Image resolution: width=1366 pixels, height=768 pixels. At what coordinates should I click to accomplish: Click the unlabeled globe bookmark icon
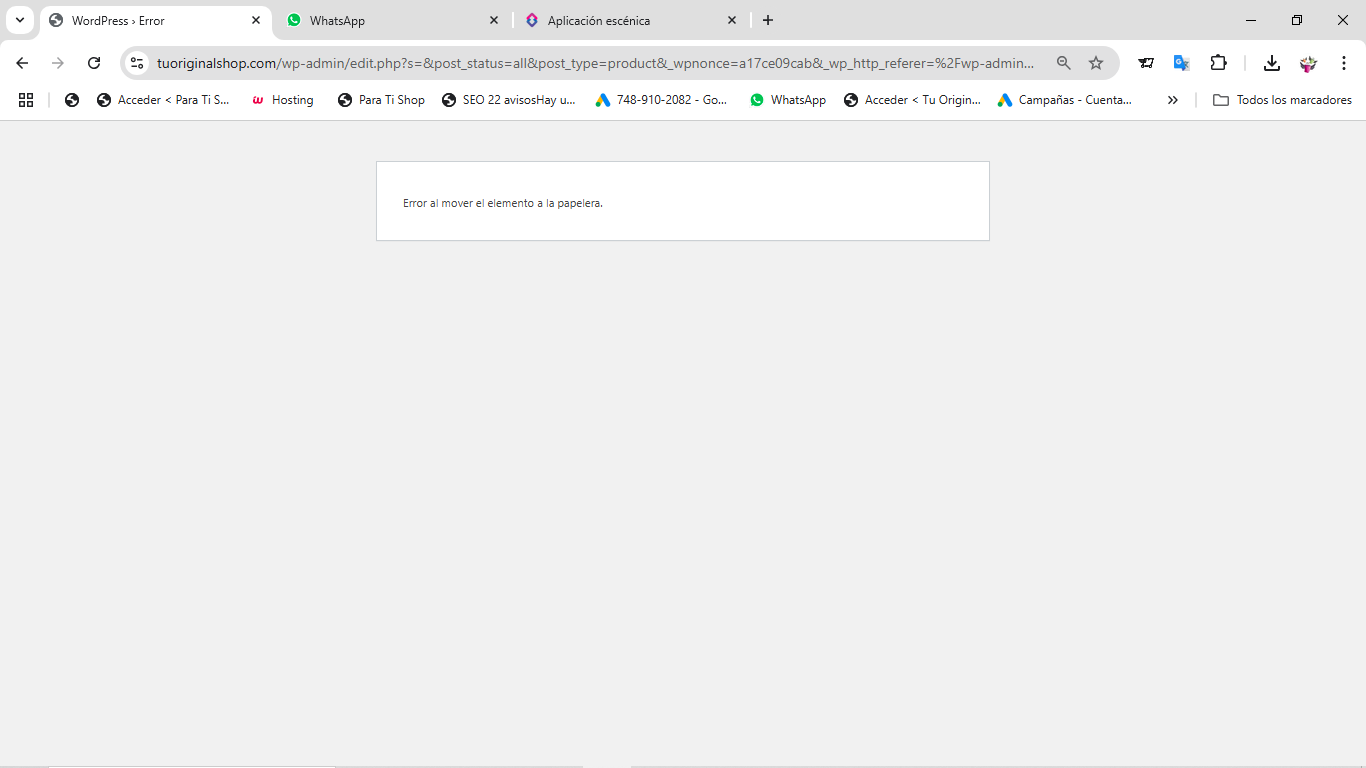click(x=72, y=100)
